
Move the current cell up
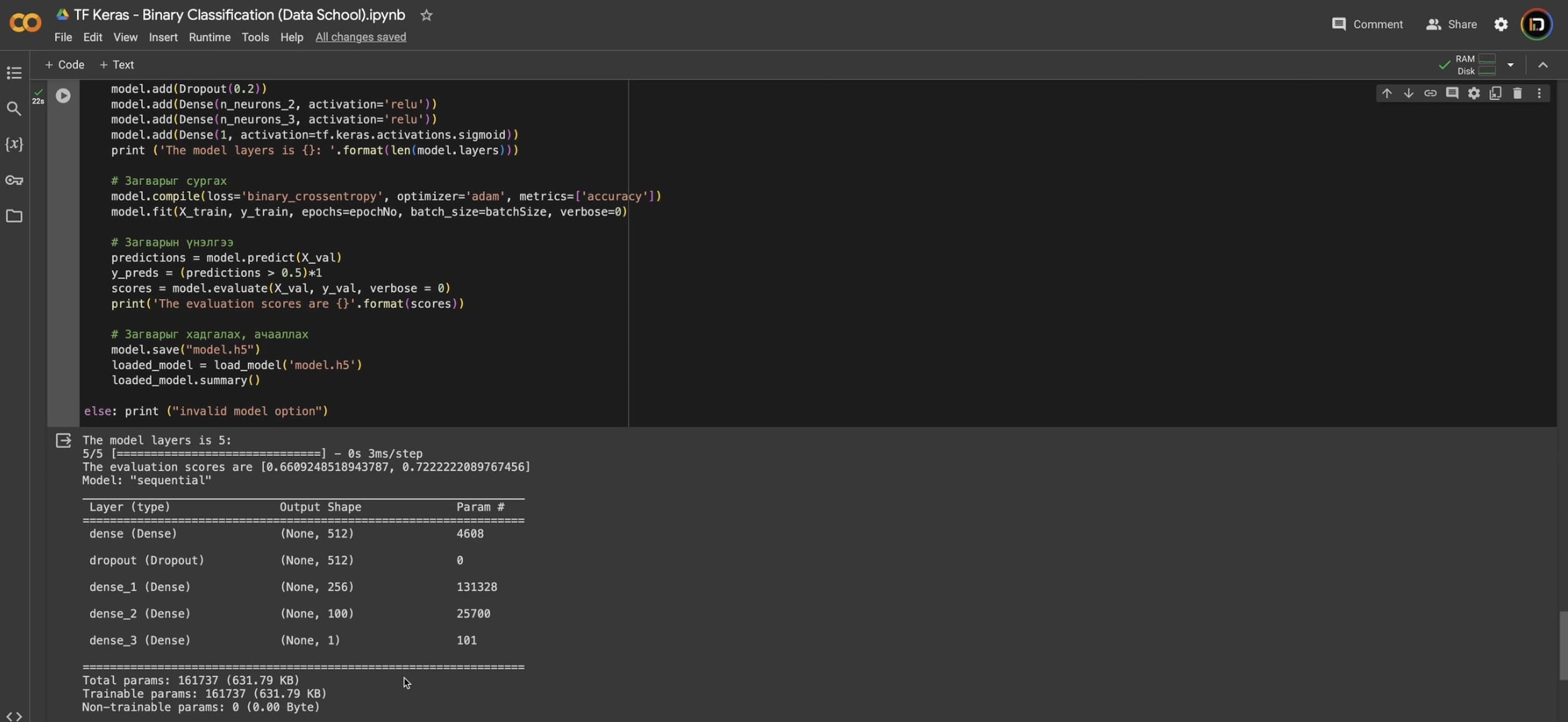coord(1386,93)
